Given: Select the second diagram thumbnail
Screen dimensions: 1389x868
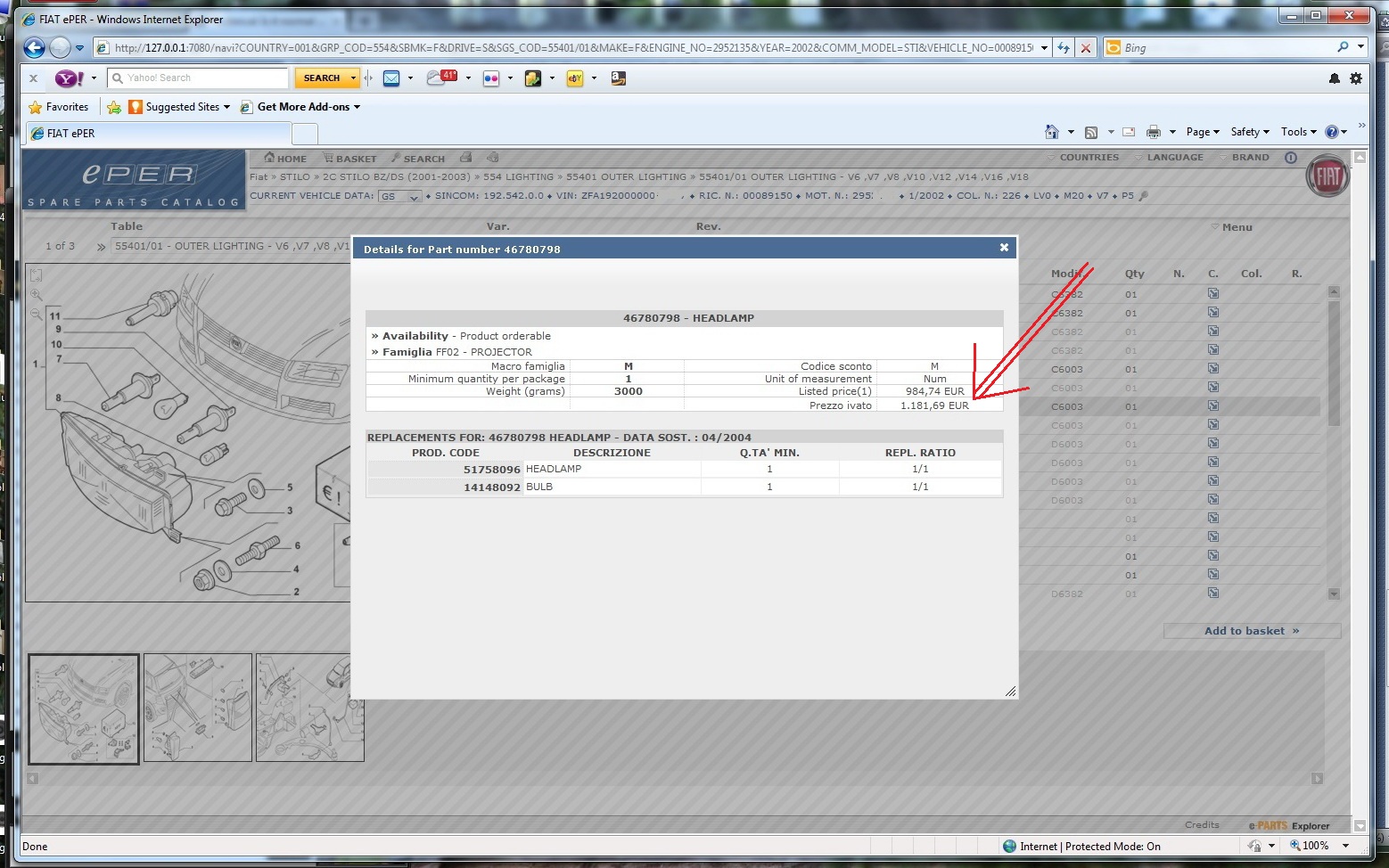Looking at the screenshot, I should point(198,708).
